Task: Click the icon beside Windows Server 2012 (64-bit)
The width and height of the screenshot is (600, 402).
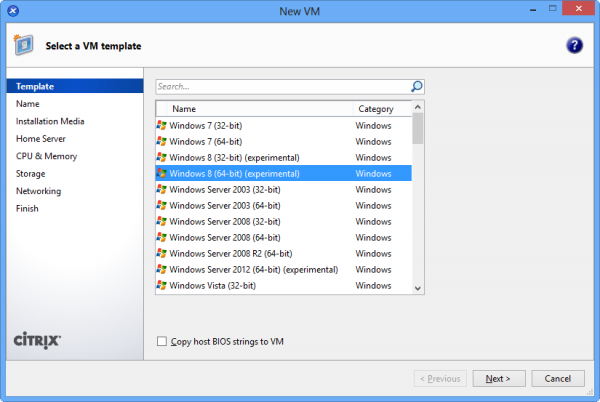Action: 161,270
